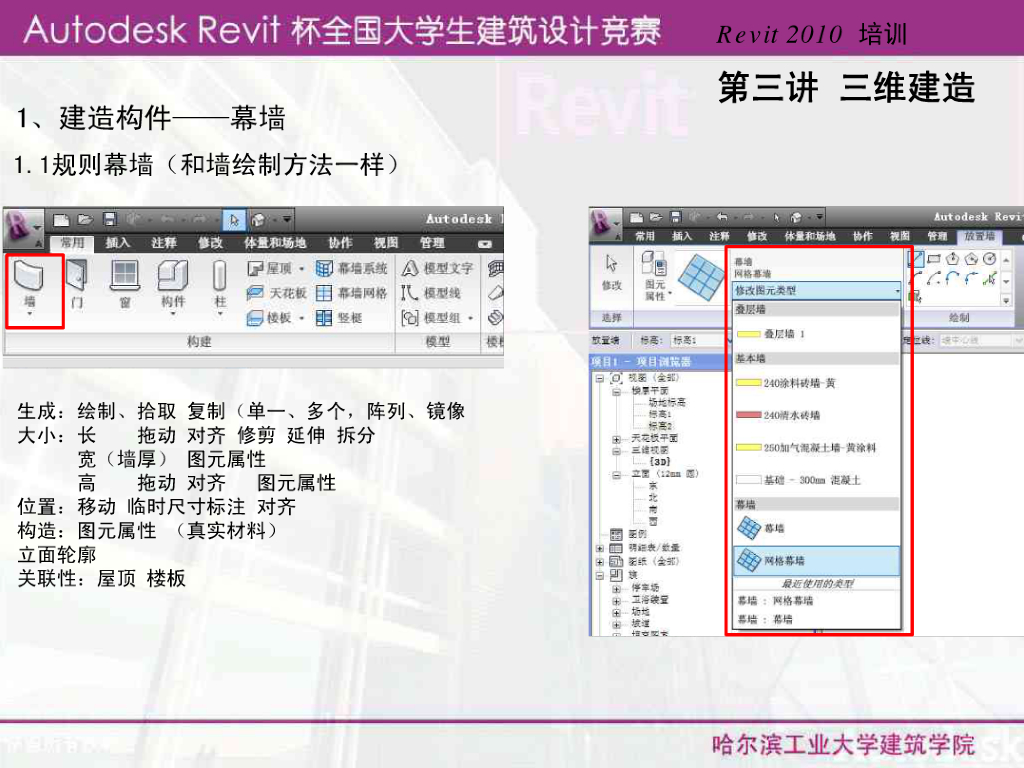The image size is (1024, 768).
Task: Click the Open folder icon in left toolbar
Action: click(85, 220)
